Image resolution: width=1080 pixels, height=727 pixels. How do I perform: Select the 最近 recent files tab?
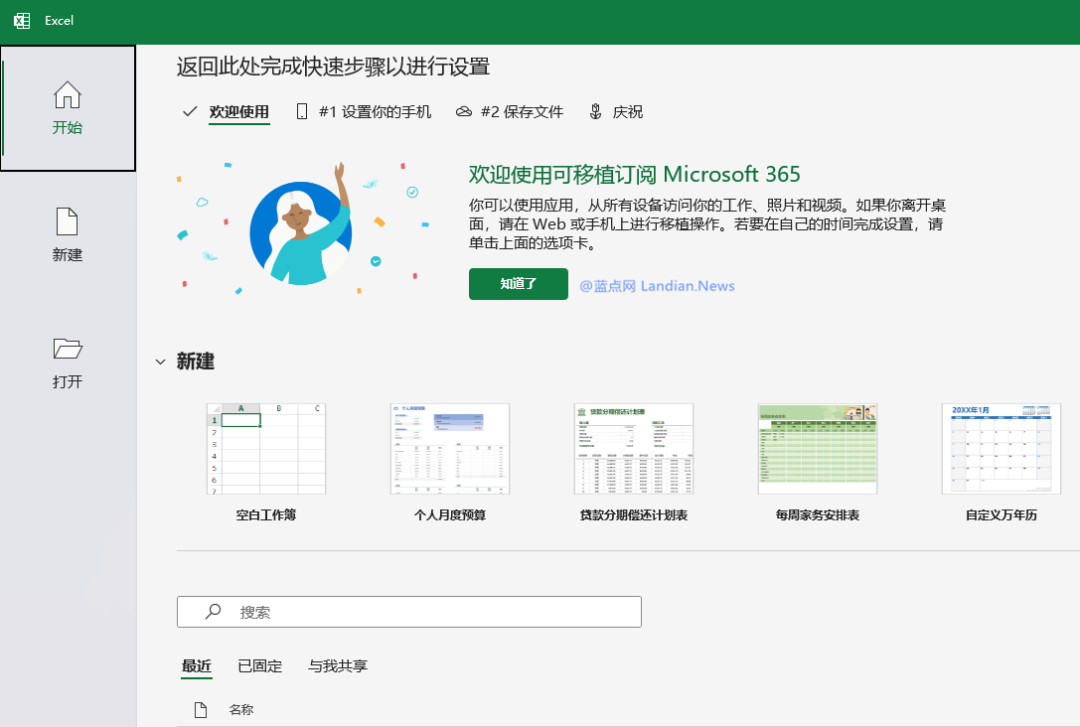pos(196,666)
